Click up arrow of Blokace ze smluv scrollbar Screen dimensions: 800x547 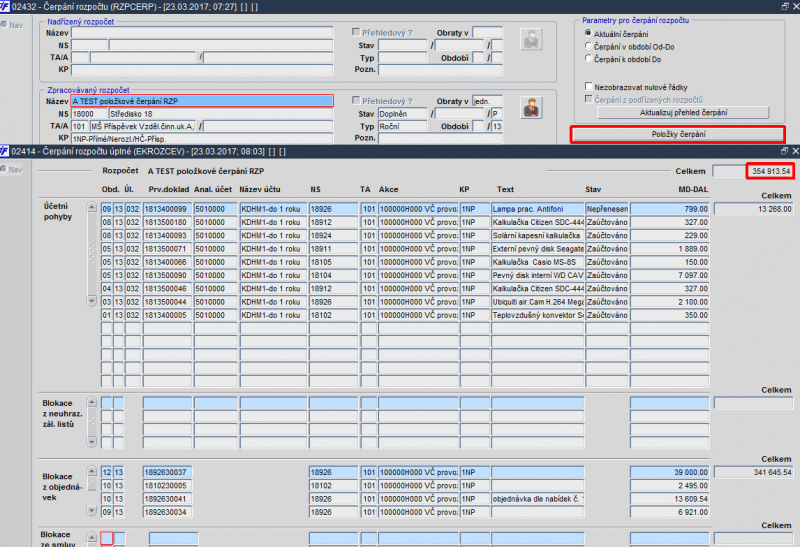point(92,537)
